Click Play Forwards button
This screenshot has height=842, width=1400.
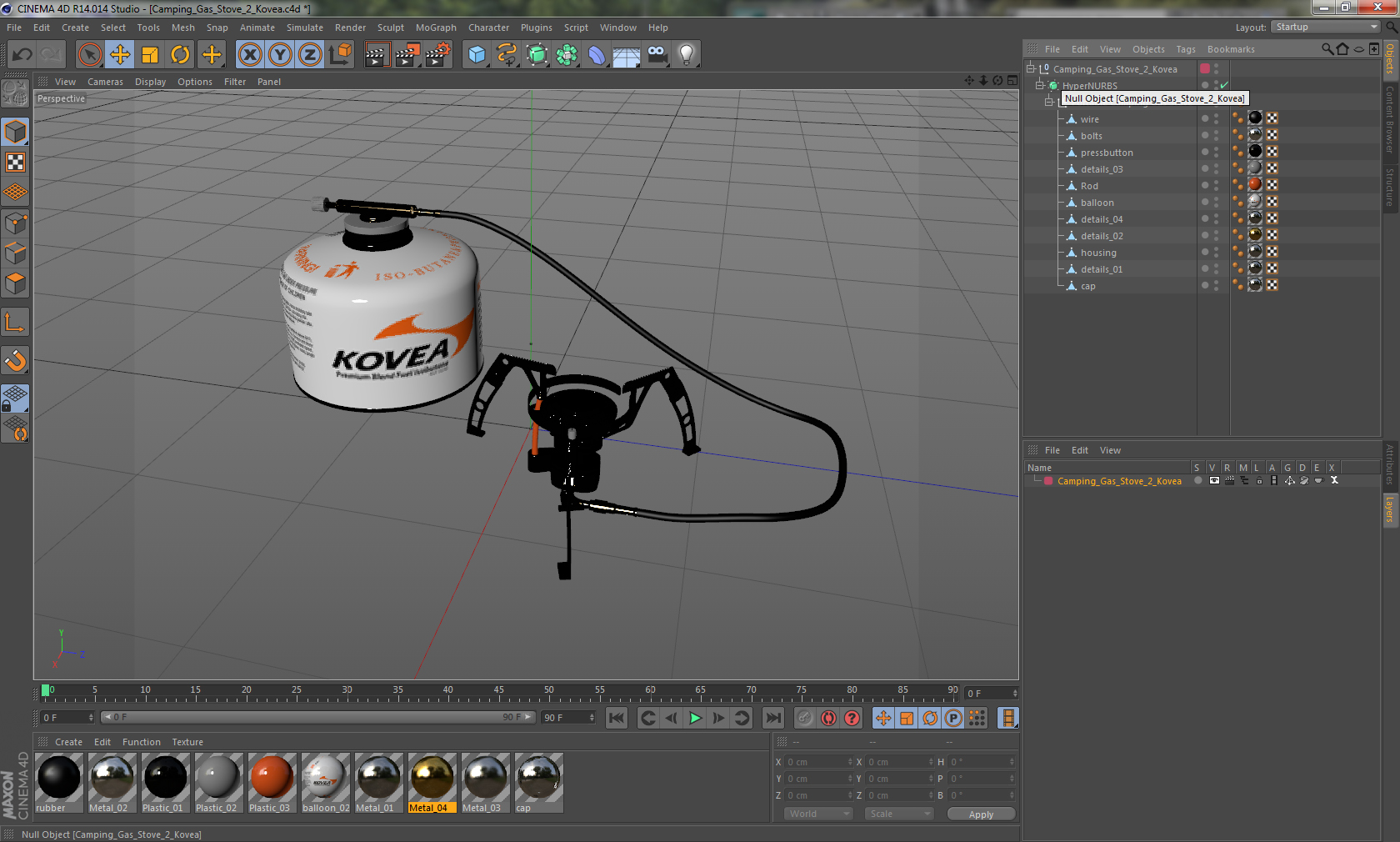point(695,718)
